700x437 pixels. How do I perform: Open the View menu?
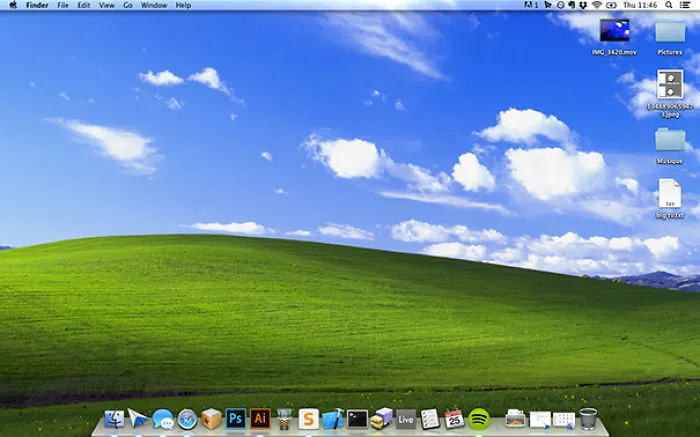coord(107,5)
